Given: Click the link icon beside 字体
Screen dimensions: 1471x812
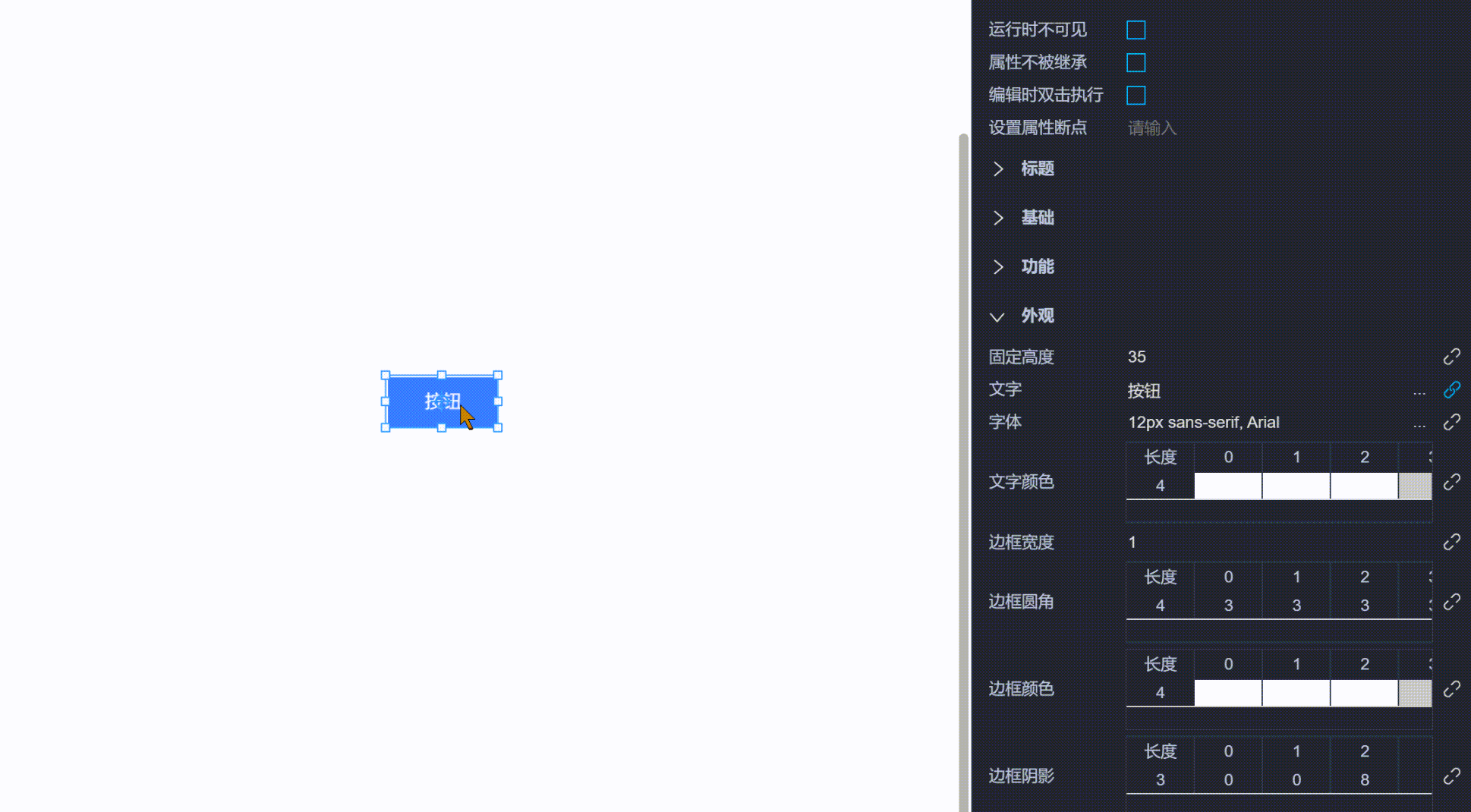Looking at the screenshot, I should tap(1452, 422).
